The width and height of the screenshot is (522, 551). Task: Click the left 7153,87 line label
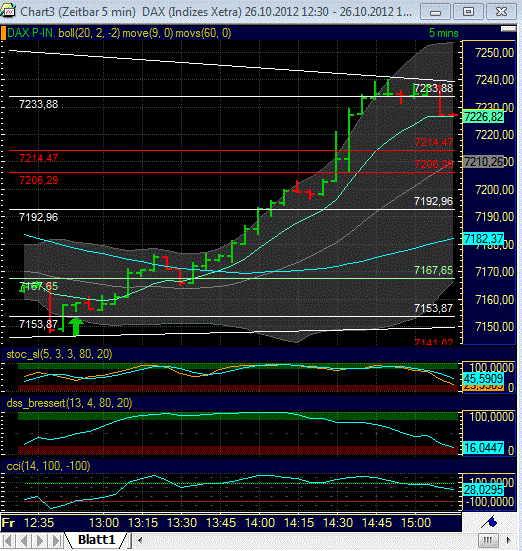39,324
